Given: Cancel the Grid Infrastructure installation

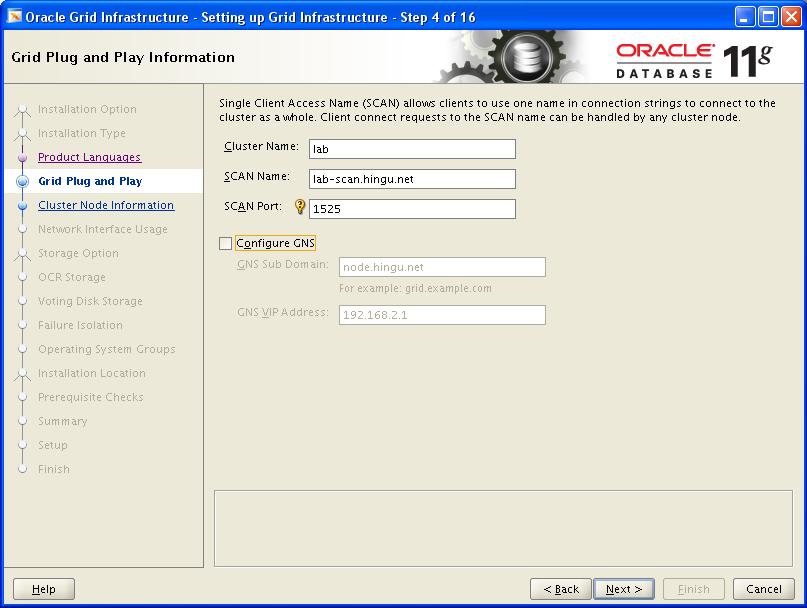Looking at the screenshot, I should pyautogui.click(x=763, y=589).
